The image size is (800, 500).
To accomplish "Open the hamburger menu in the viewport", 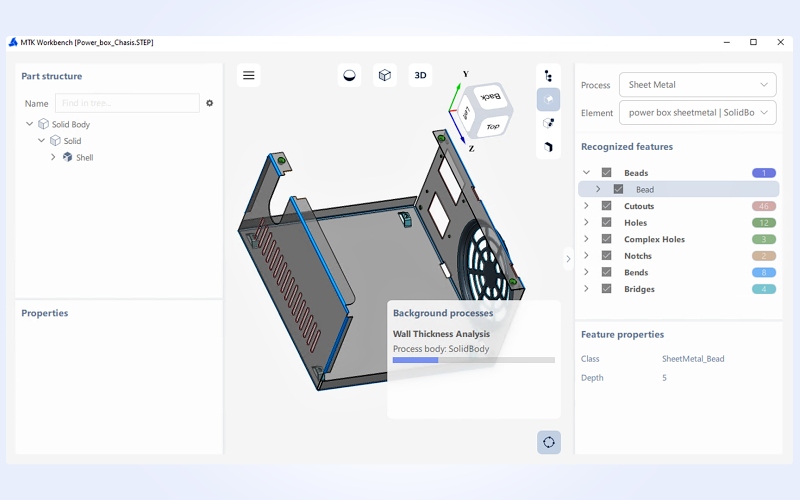I will pos(249,75).
